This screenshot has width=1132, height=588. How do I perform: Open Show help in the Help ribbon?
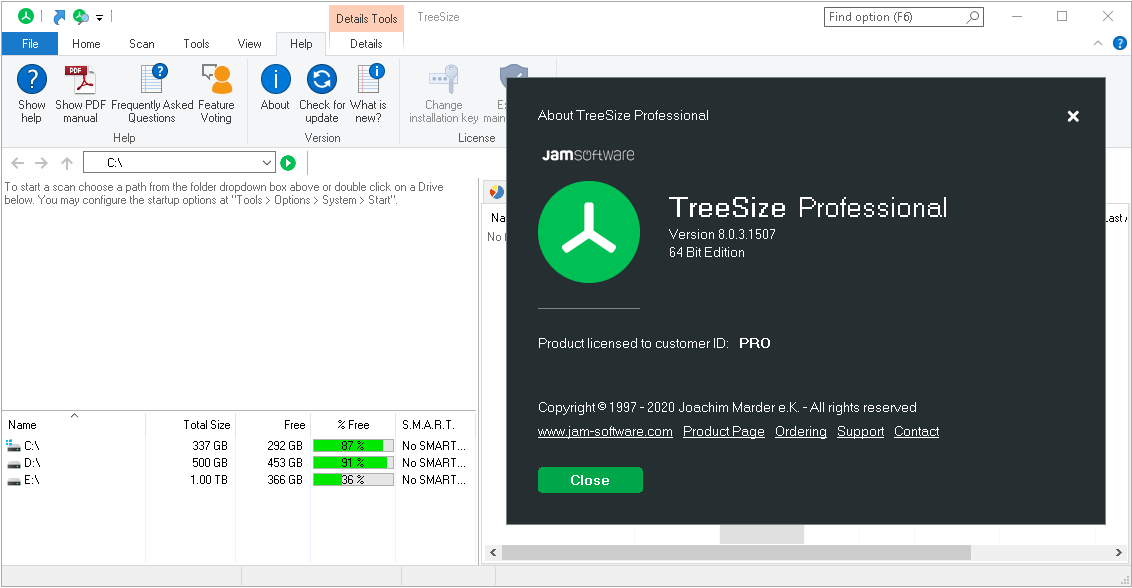pyautogui.click(x=32, y=94)
